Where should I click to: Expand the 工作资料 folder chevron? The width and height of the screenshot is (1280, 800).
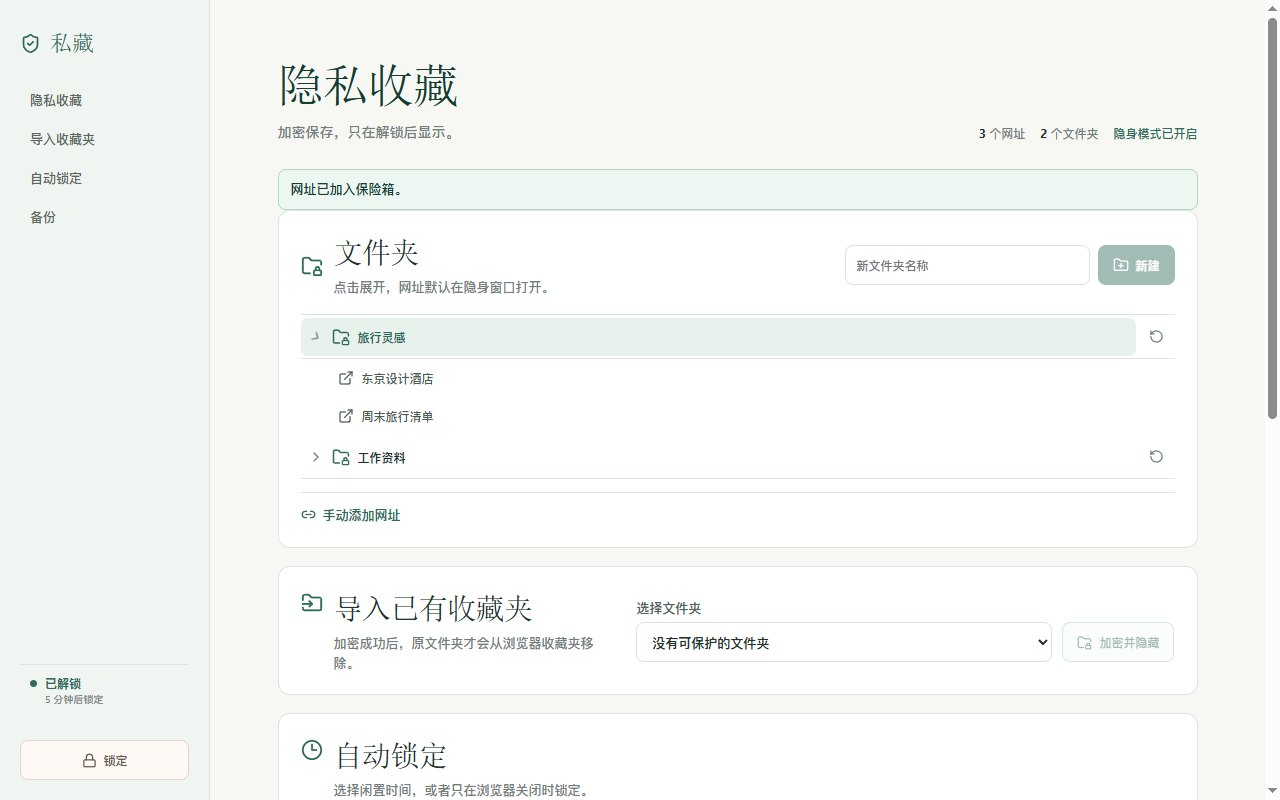(315, 457)
